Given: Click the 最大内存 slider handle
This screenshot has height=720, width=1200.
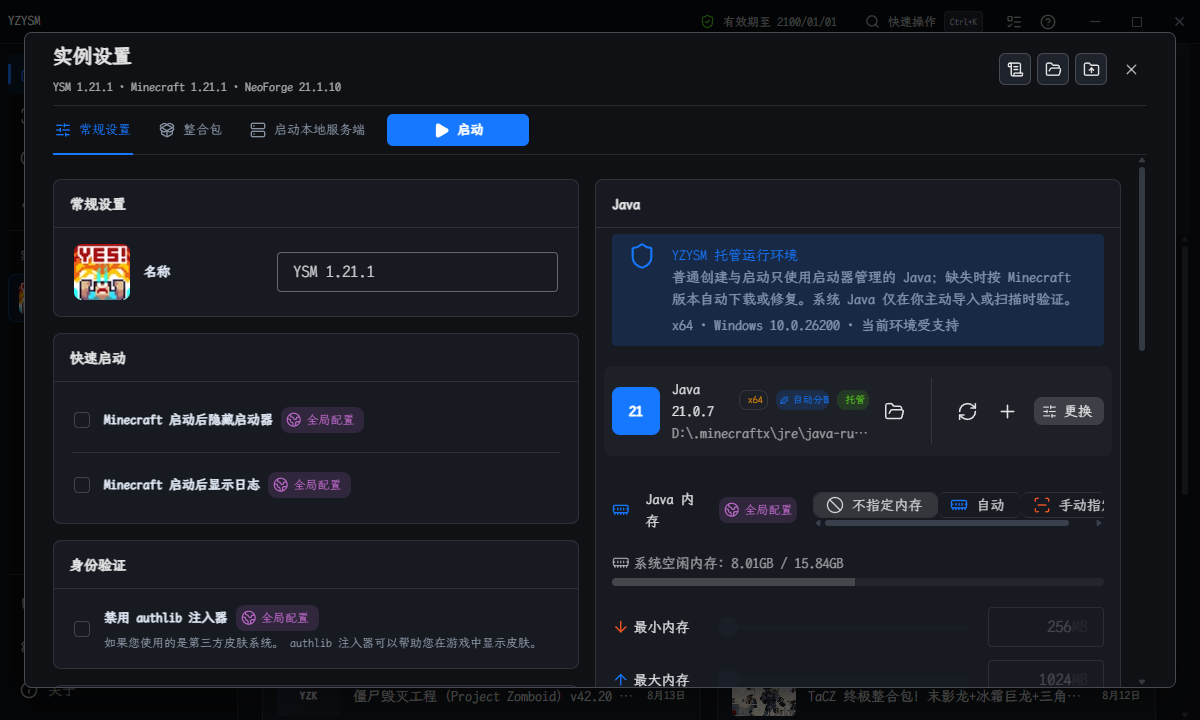Looking at the screenshot, I should [728, 679].
